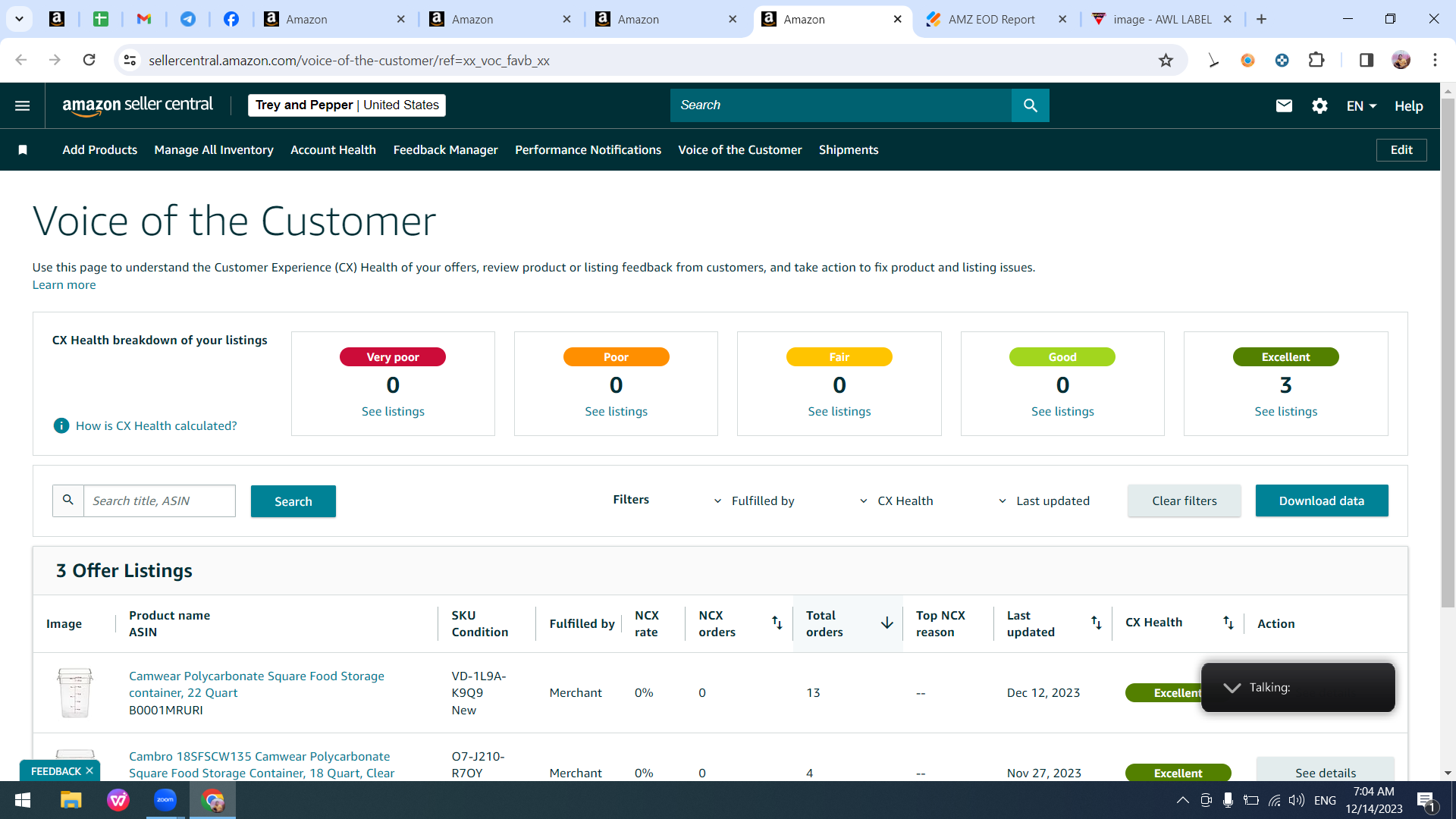Screen dimensions: 1456x819
Task: Bookmark this page with the star icon
Action: tap(1166, 60)
